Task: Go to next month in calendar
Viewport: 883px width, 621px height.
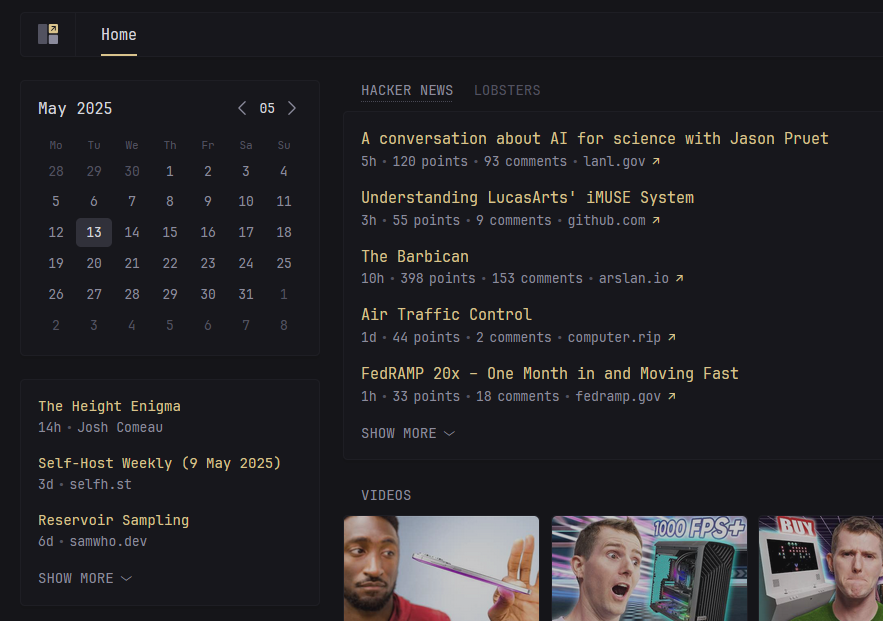Action: coord(292,108)
